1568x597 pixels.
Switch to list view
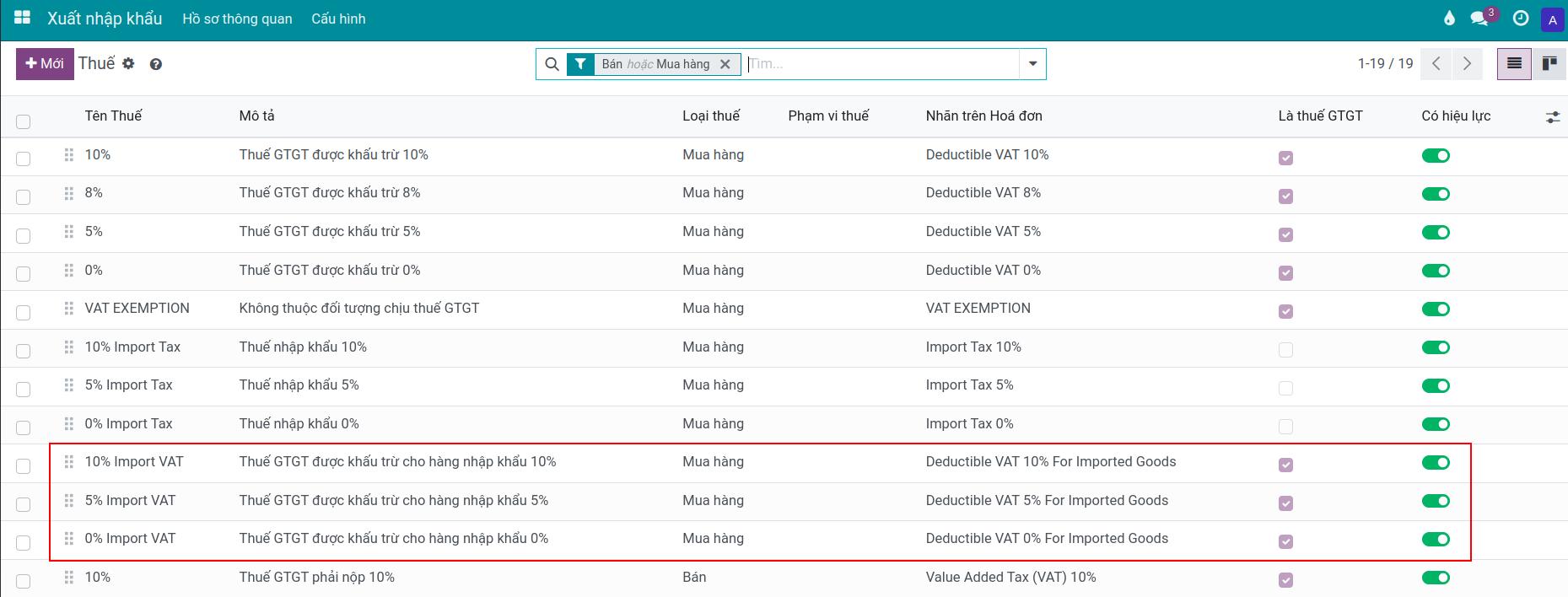[x=1514, y=64]
